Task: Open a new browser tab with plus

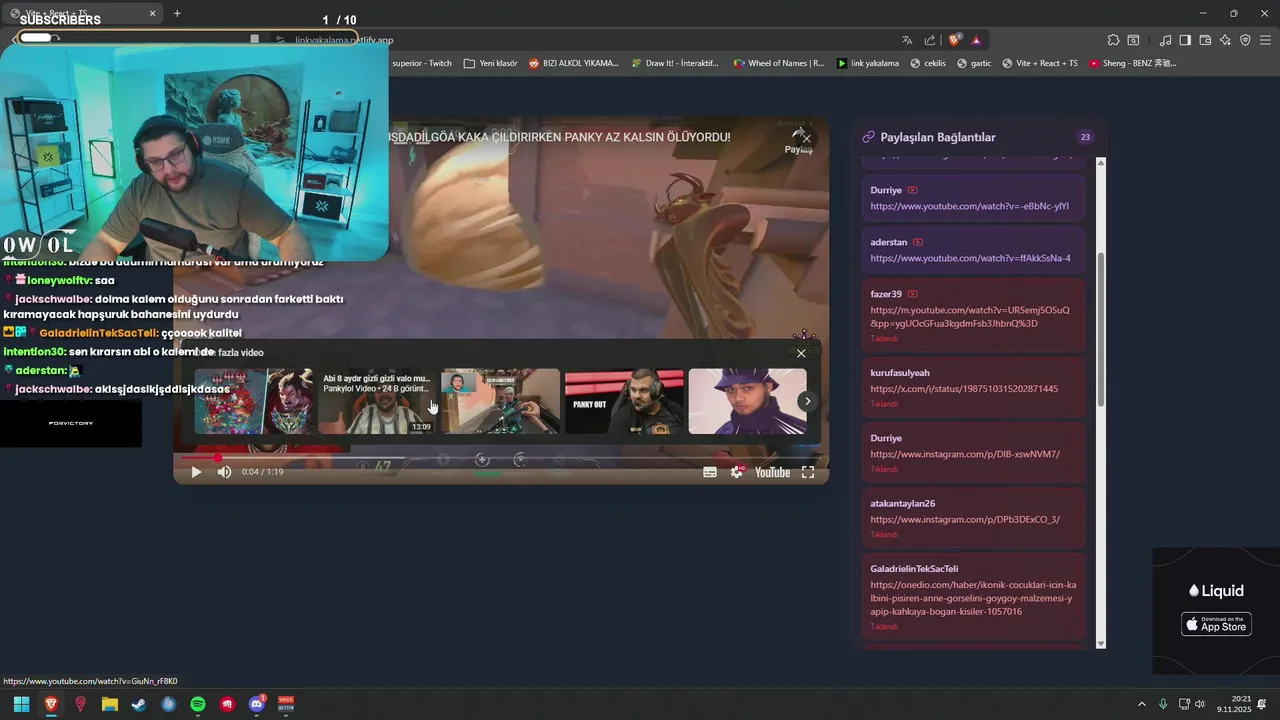Action: click(x=177, y=13)
